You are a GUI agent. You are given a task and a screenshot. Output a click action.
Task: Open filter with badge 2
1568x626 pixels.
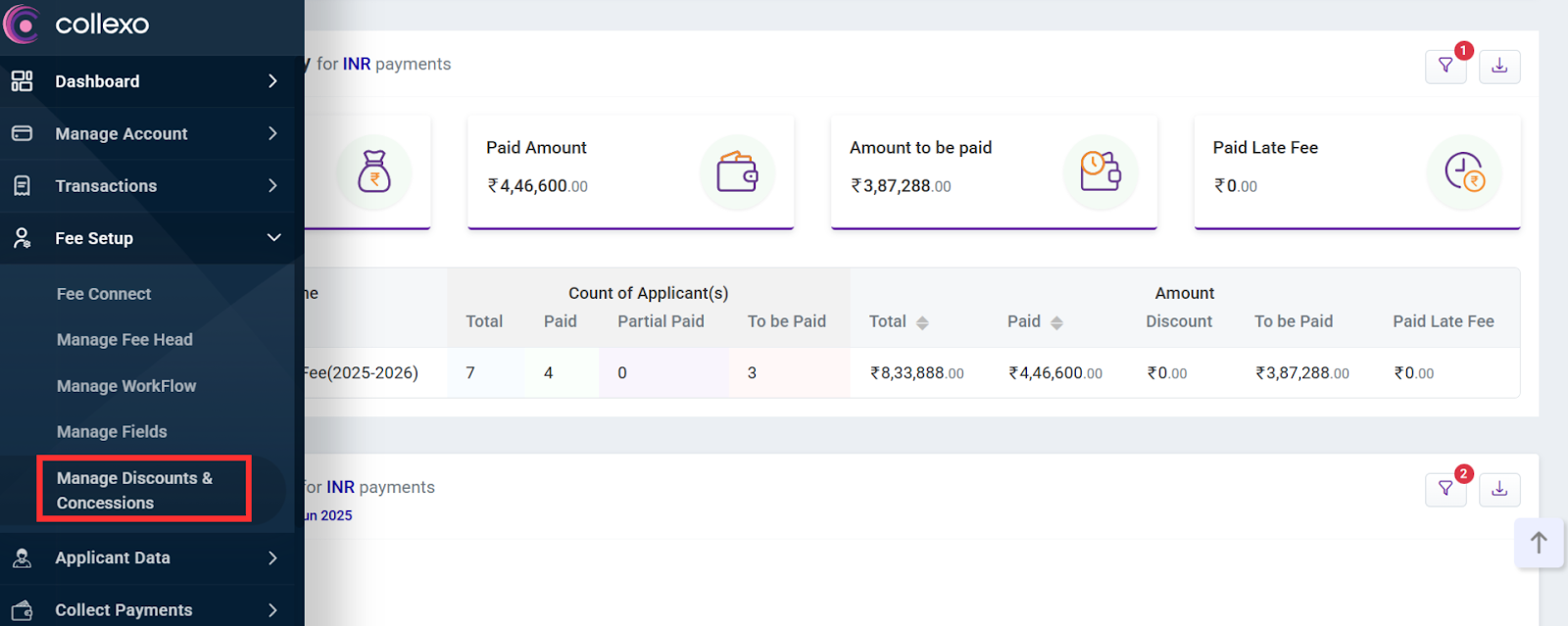pos(1445,489)
